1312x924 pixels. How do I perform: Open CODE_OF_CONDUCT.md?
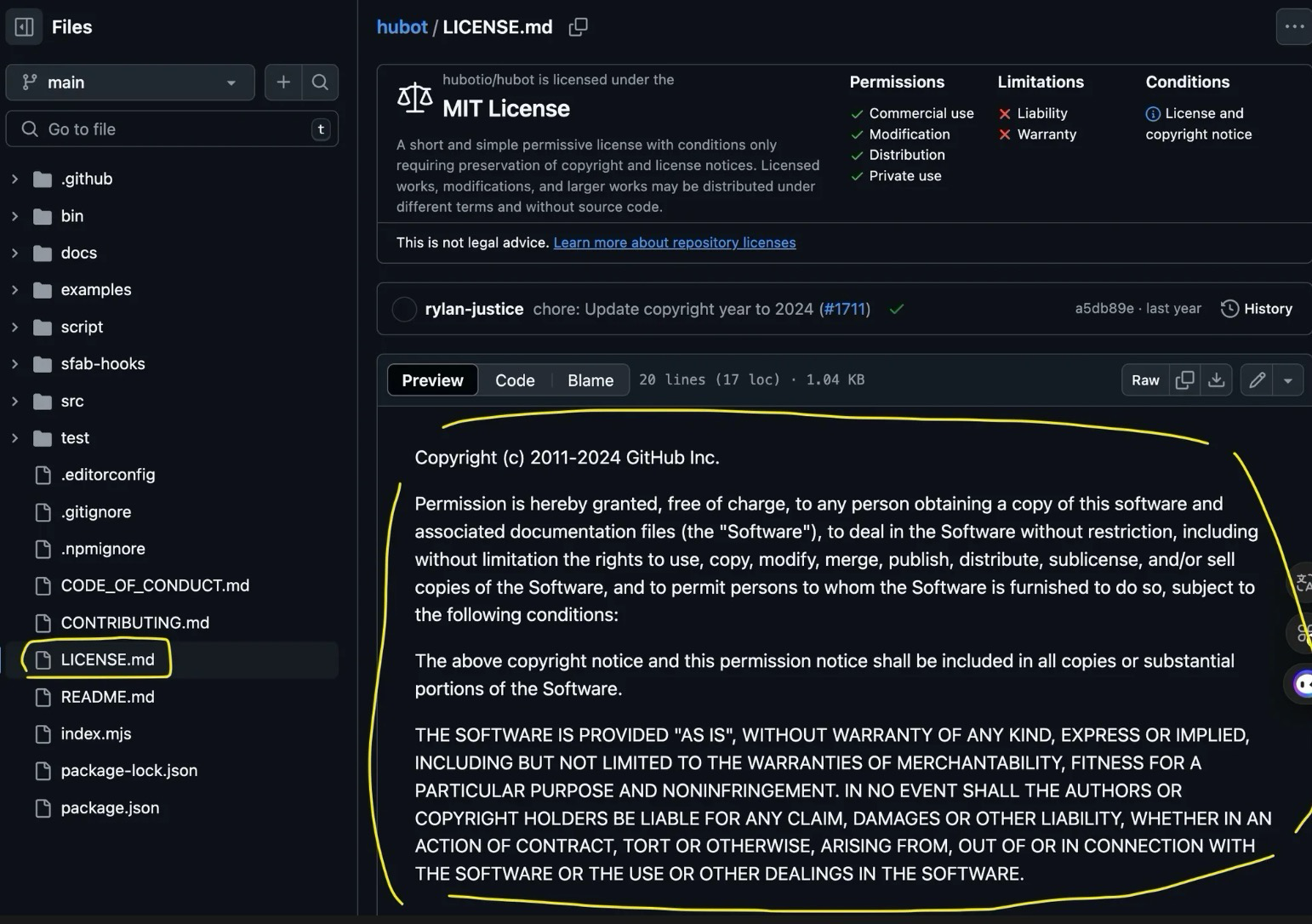[x=155, y=585]
